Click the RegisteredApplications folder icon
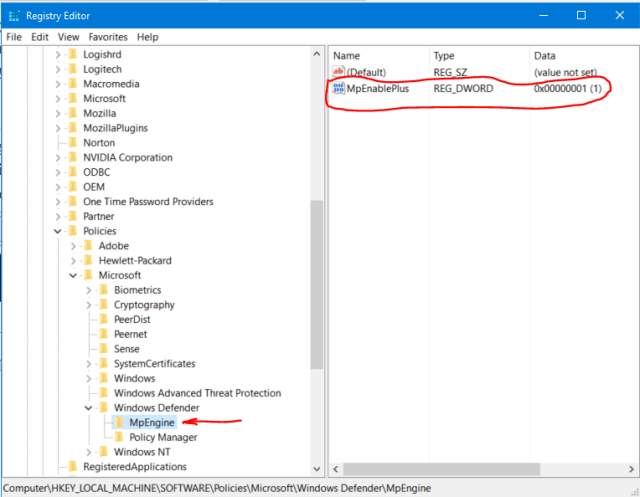 point(73,466)
